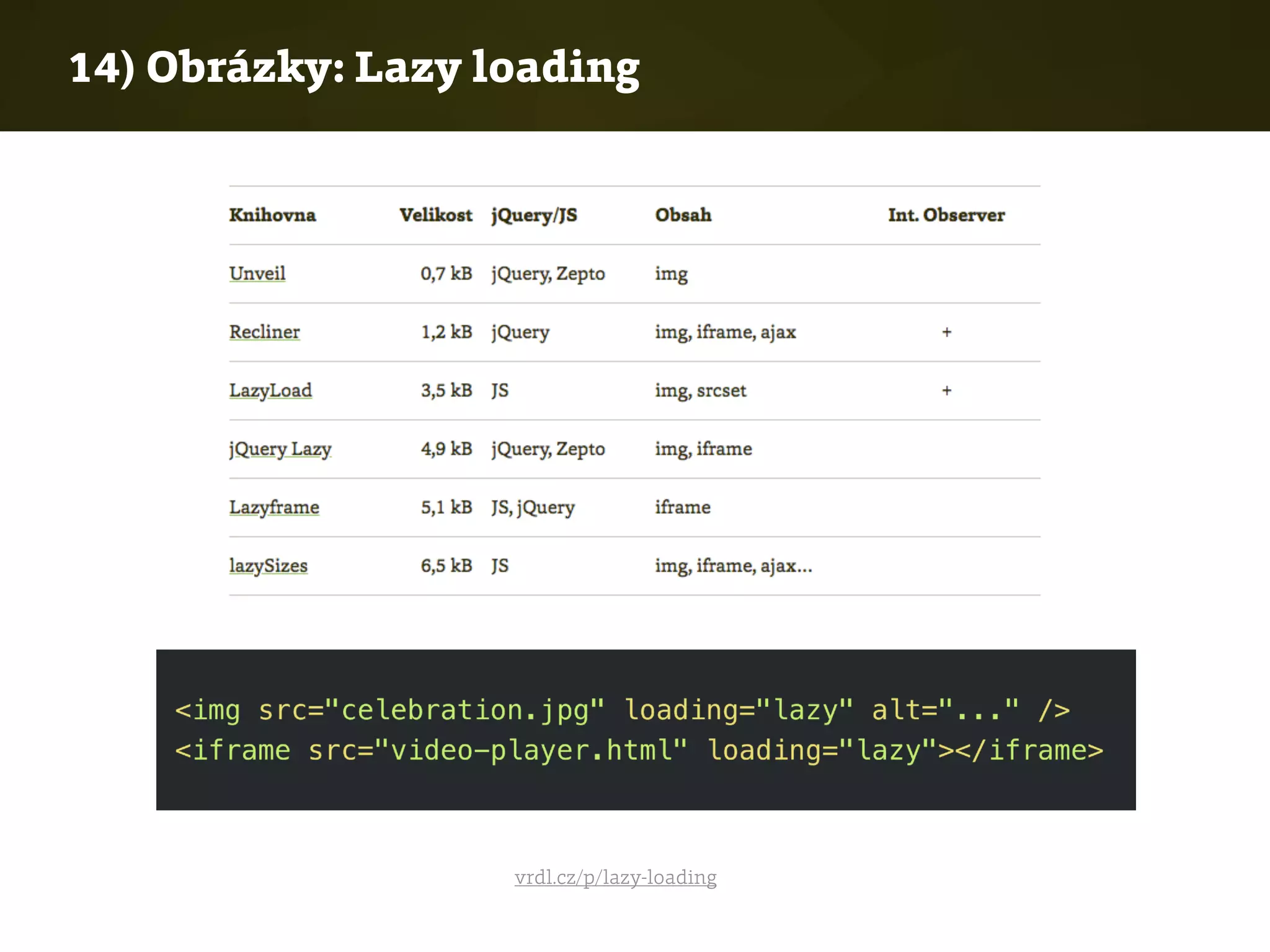
Task: Select the 5,1 kB size cell
Action: tap(446, 507)
